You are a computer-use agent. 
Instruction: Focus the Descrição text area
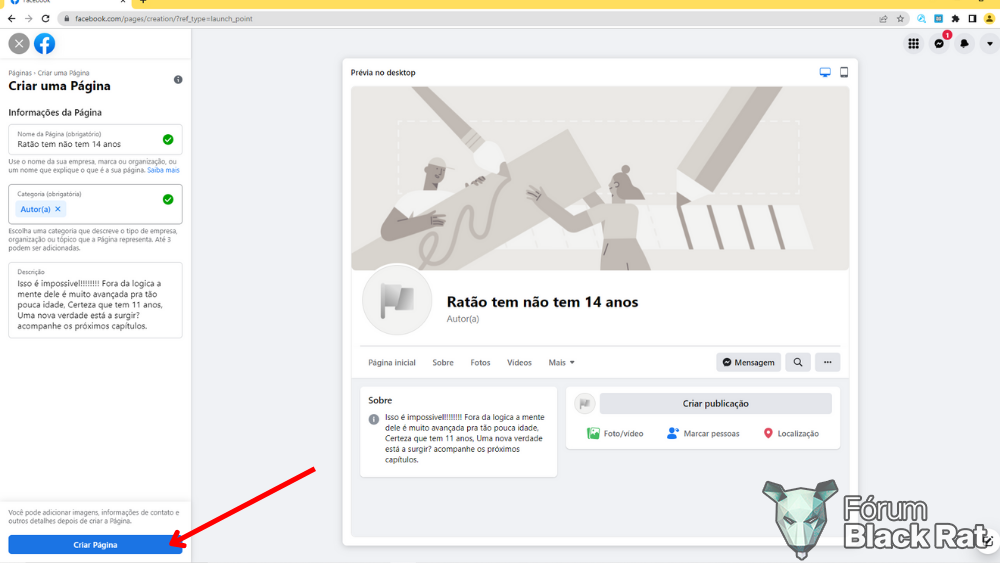[95, 300]
